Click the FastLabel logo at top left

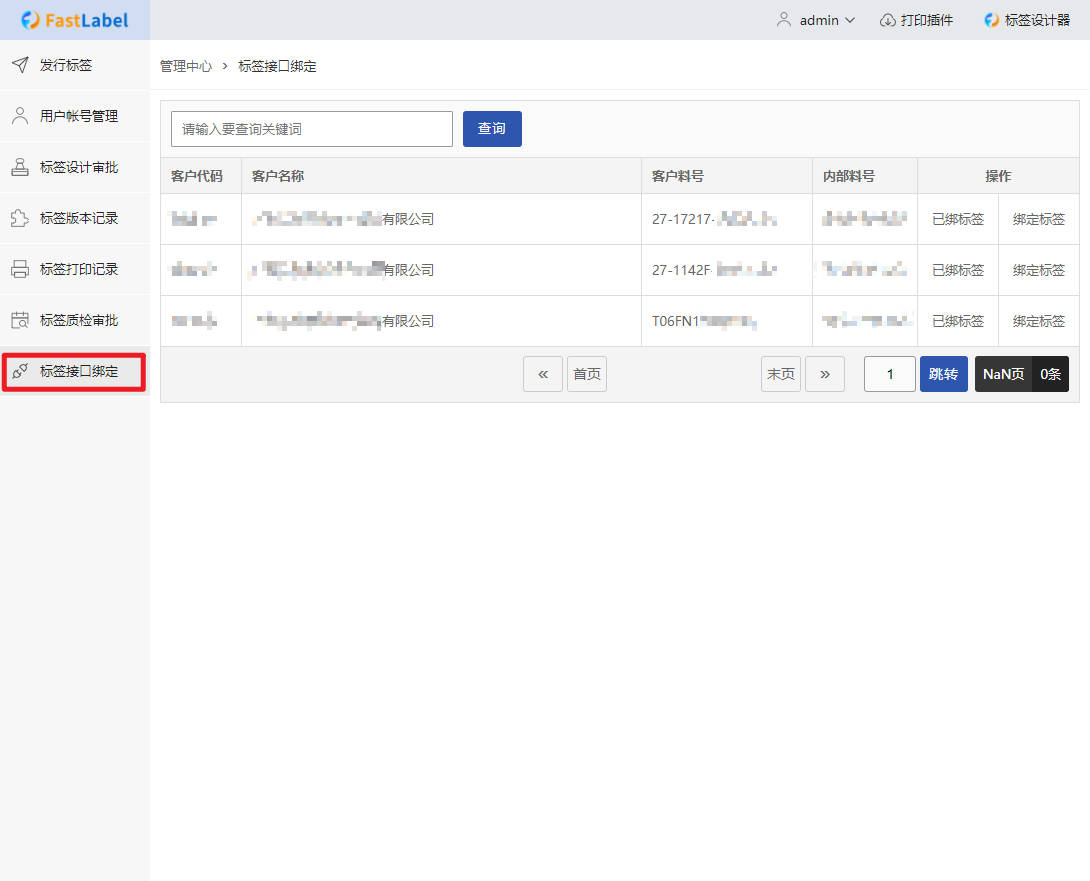[75, 20]
